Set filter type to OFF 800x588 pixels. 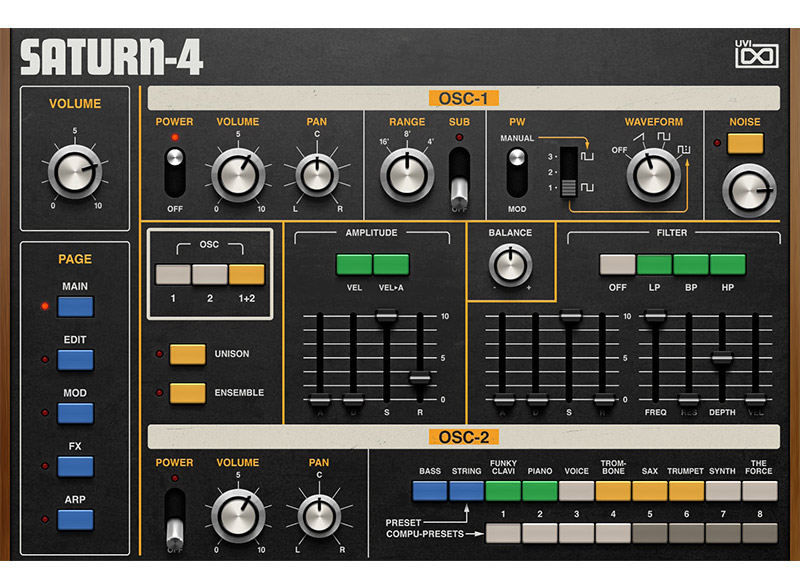[617, 265]
